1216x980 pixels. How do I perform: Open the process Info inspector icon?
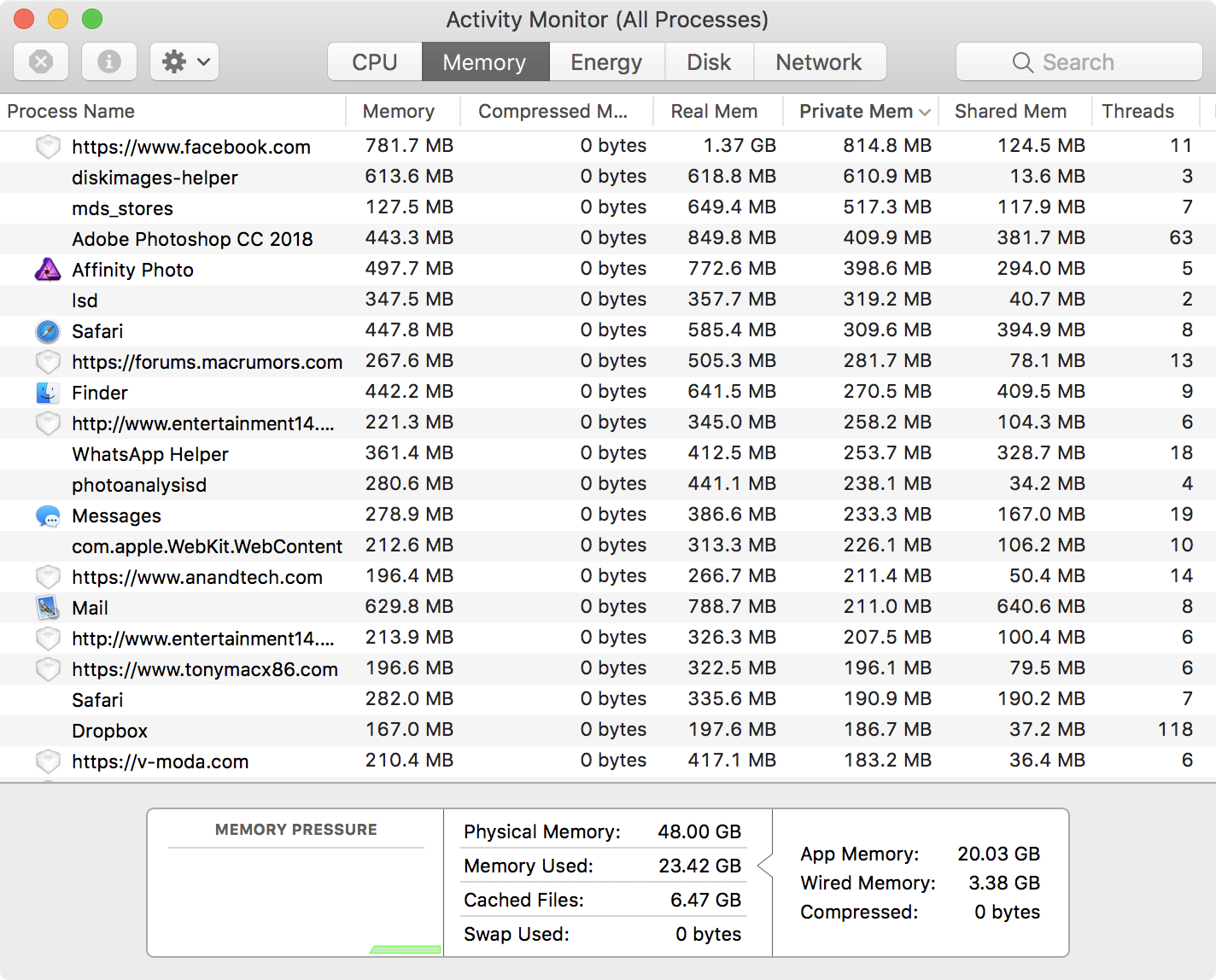(x=109, y=61)
